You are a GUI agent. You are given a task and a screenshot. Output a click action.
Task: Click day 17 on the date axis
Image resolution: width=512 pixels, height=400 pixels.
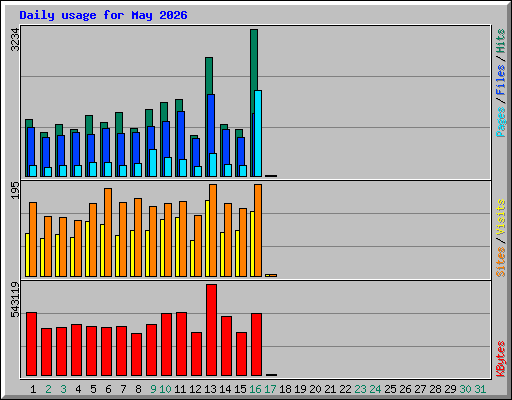[270, 389]
